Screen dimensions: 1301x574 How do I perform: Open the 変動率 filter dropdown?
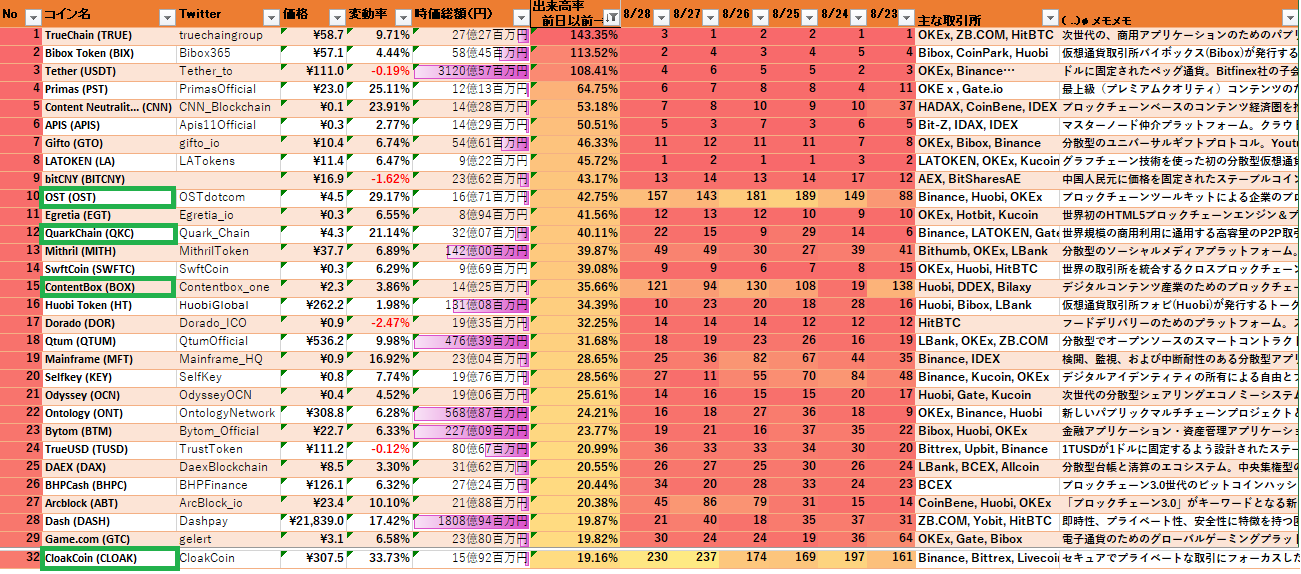click(401, 17)
